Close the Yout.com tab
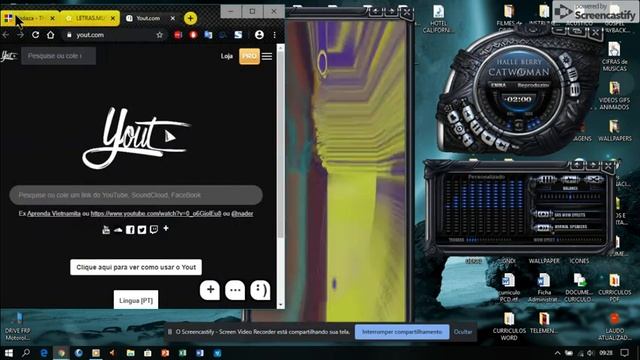Viewport: 640px width, 360px height. coord(173,18)
